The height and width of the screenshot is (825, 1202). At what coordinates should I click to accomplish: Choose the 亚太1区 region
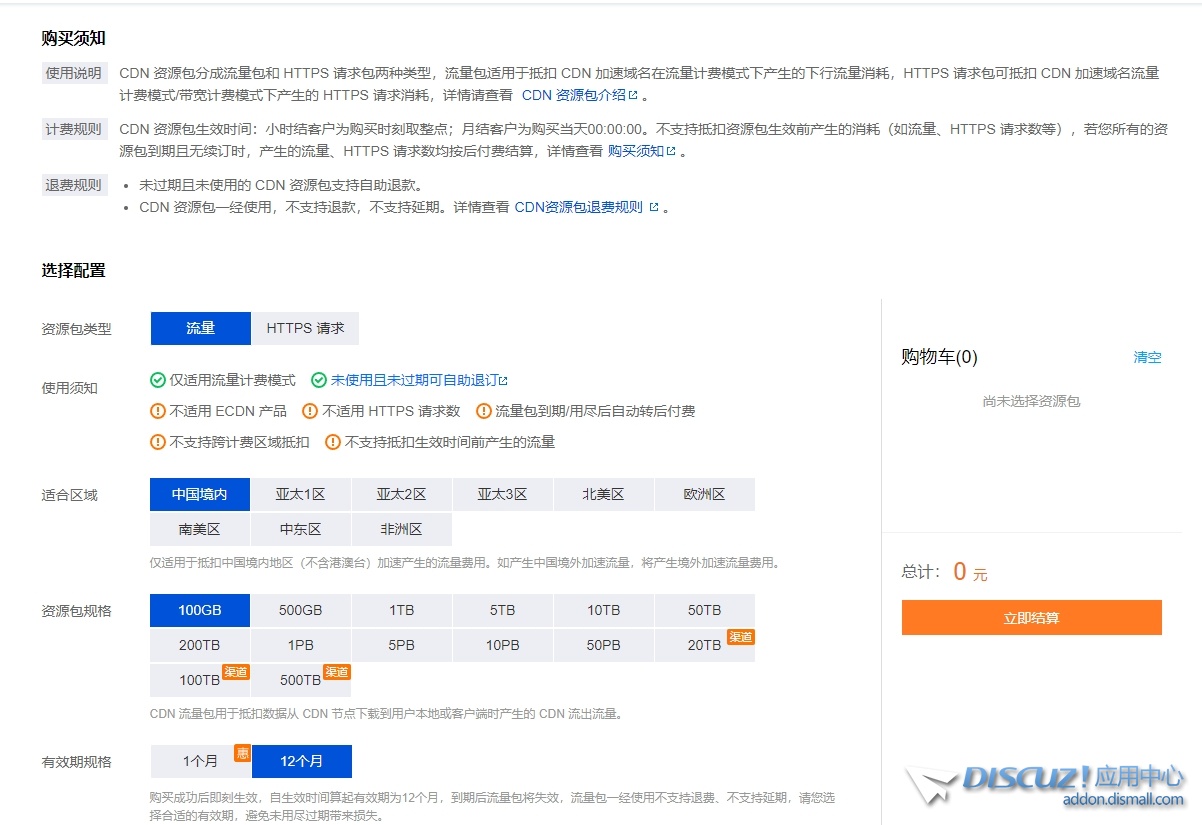coord(301,495)
